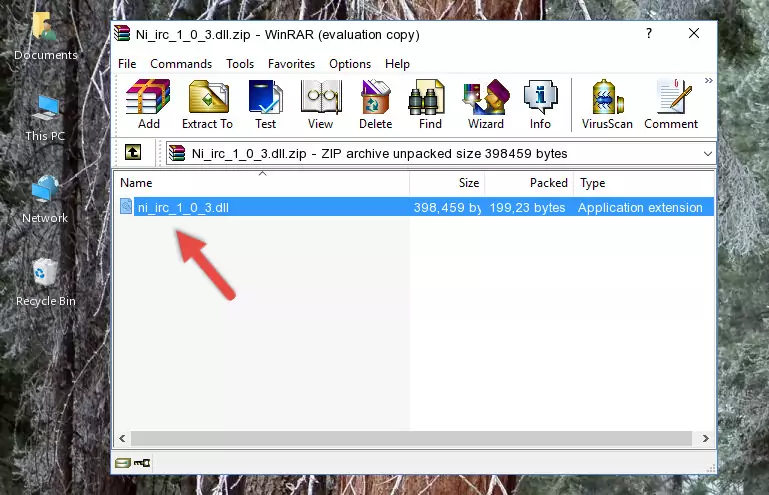Screen dimensions: 769x495
Task: Sort by Packed column header
Action: (529, 183)
